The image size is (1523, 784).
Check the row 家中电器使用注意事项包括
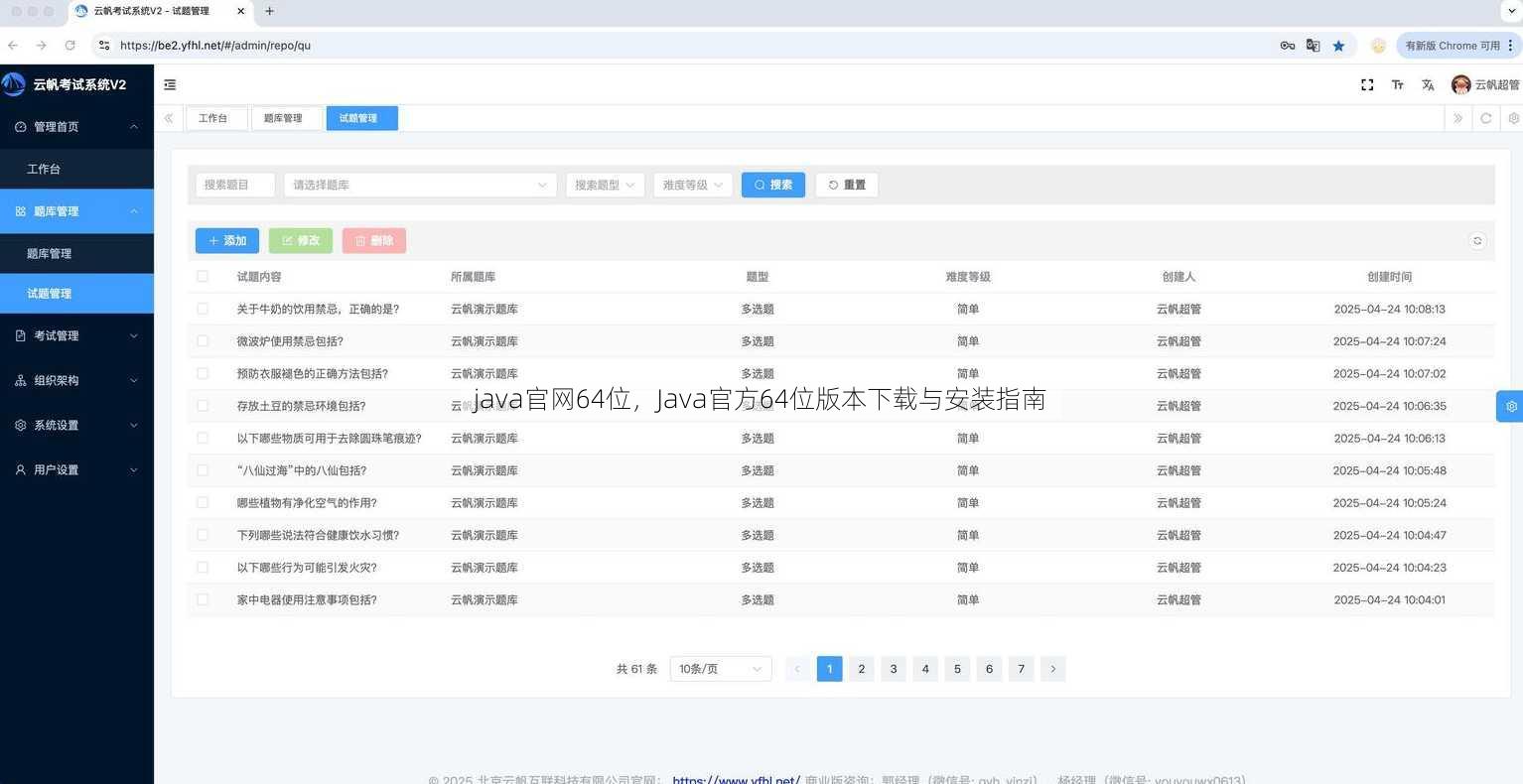[x=203, y=599]
